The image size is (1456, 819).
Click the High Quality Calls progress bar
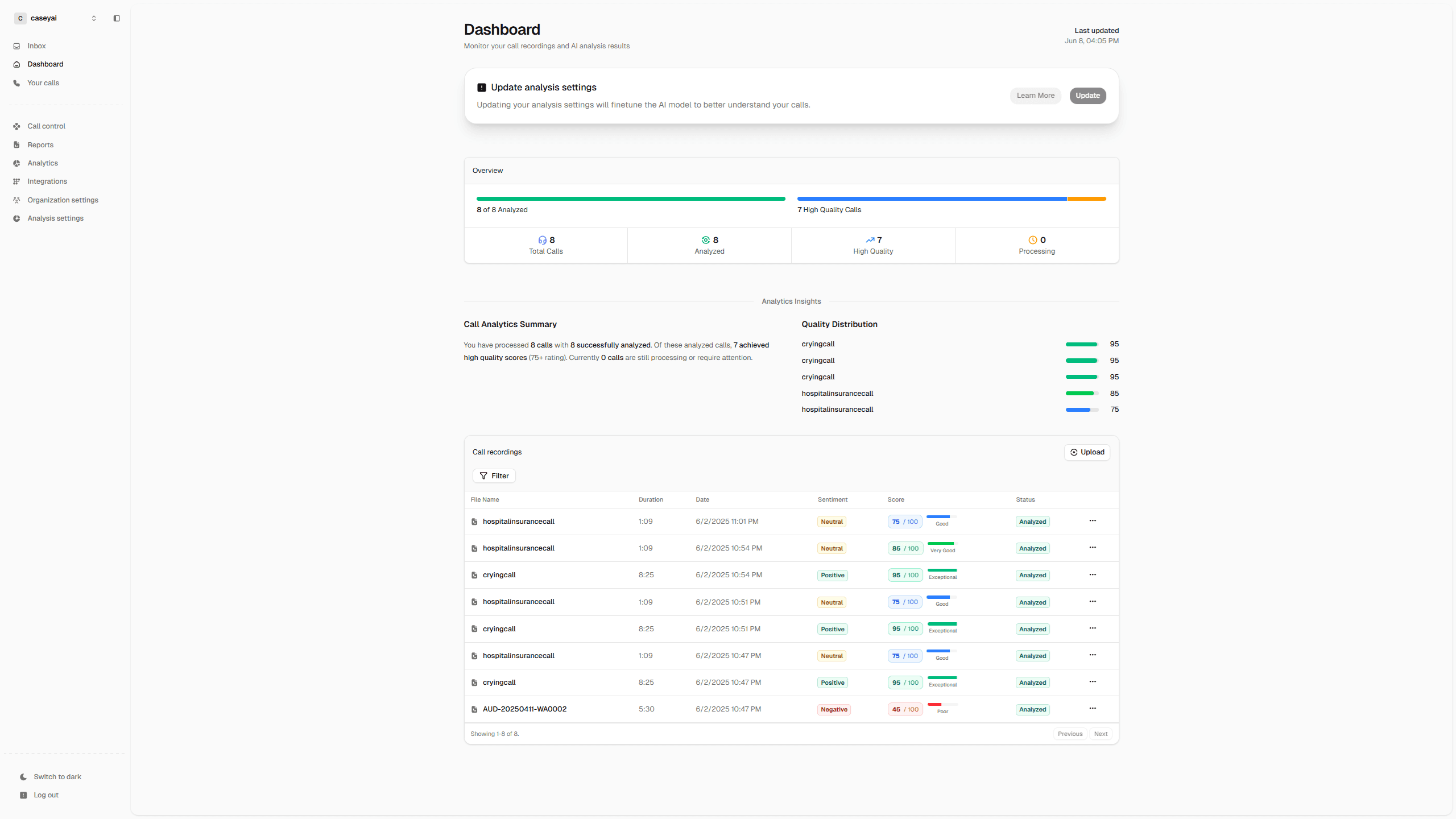pos(951,199)
